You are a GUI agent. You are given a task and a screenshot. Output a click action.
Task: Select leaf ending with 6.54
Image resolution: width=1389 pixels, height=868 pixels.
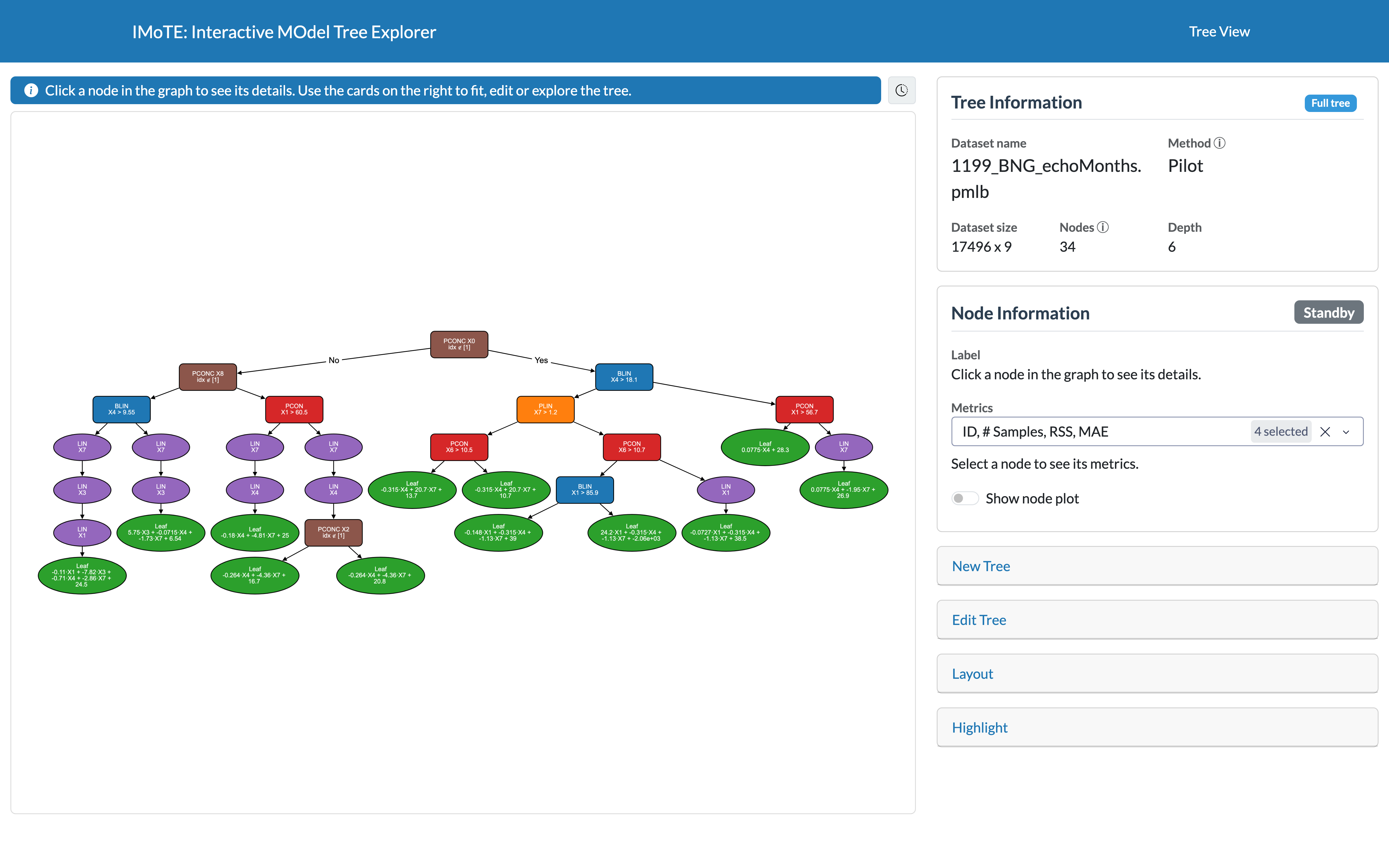161,533
